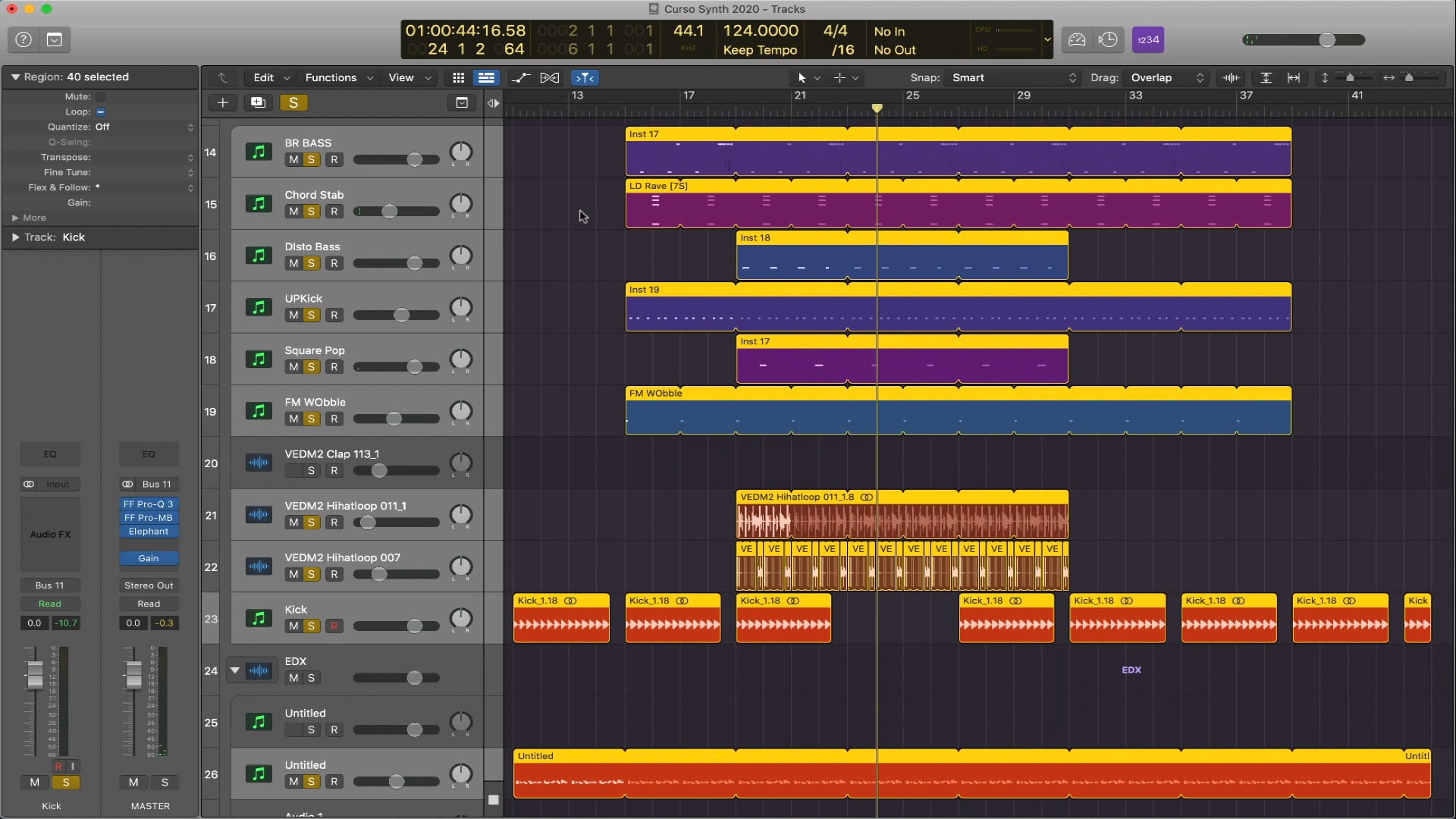Expand the Track: Kick section
This screenshot has height=819, width=1456.
(x=14, y=237)
